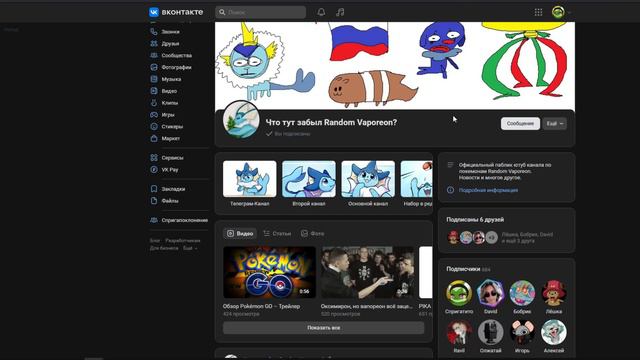Open the music note player icon
This screenshot has width=640, height=360.
point(340,12)
